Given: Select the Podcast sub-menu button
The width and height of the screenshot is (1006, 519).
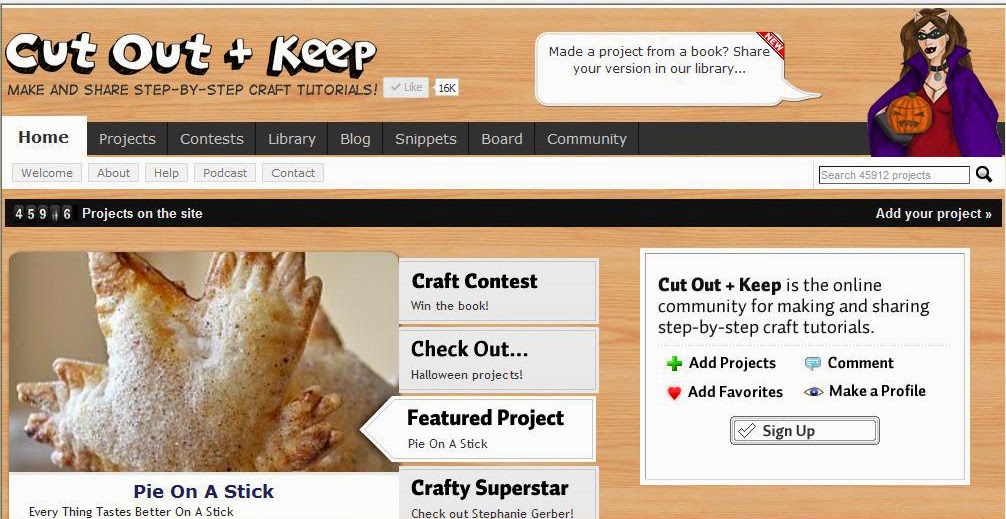Looking at the screenshot, I should pyautogui.click(x=225, y=173).
